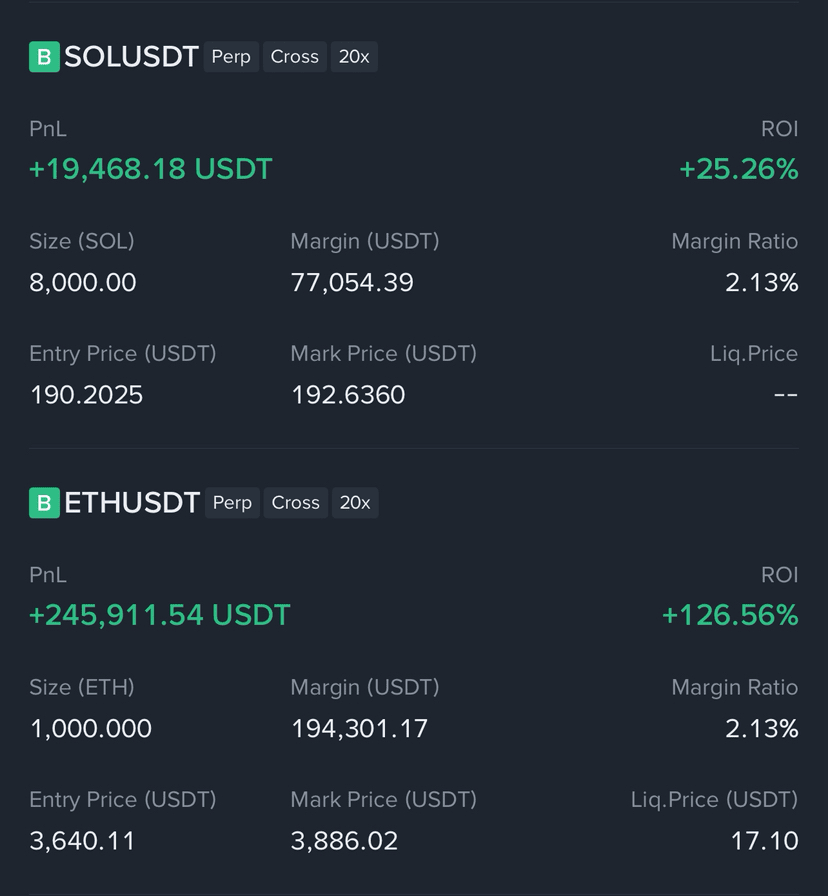Tap the Perp tag on ETHUSDT
Screen dimensions: 828x896
pos(232,503)
